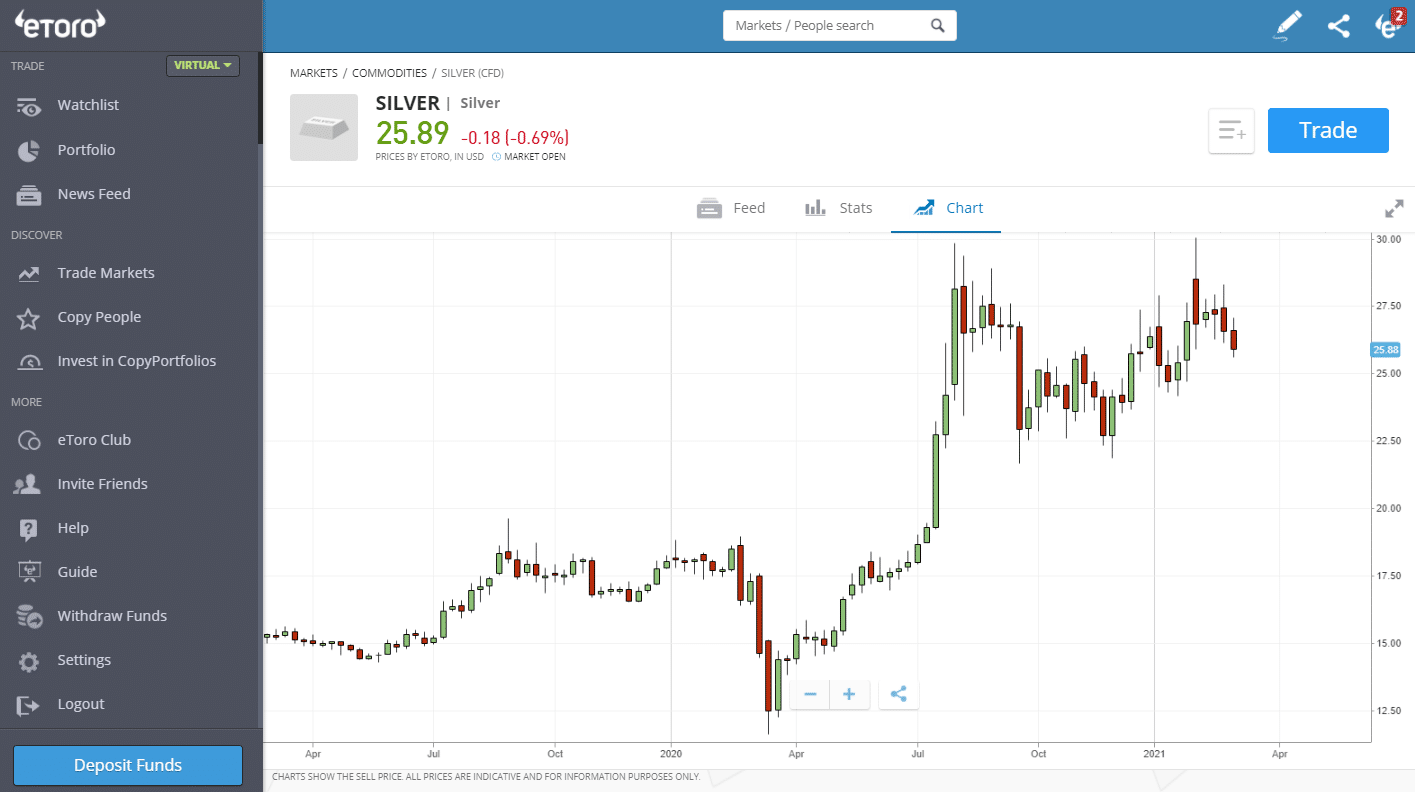Open the Help page

pyautogui.click(x=73, y=528)
